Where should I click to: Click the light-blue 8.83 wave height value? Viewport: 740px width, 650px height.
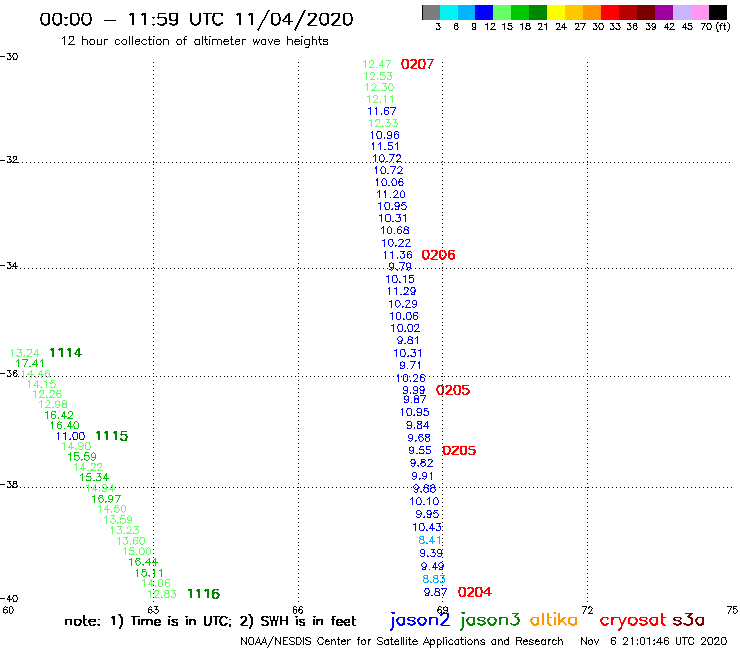click(434, 579)
